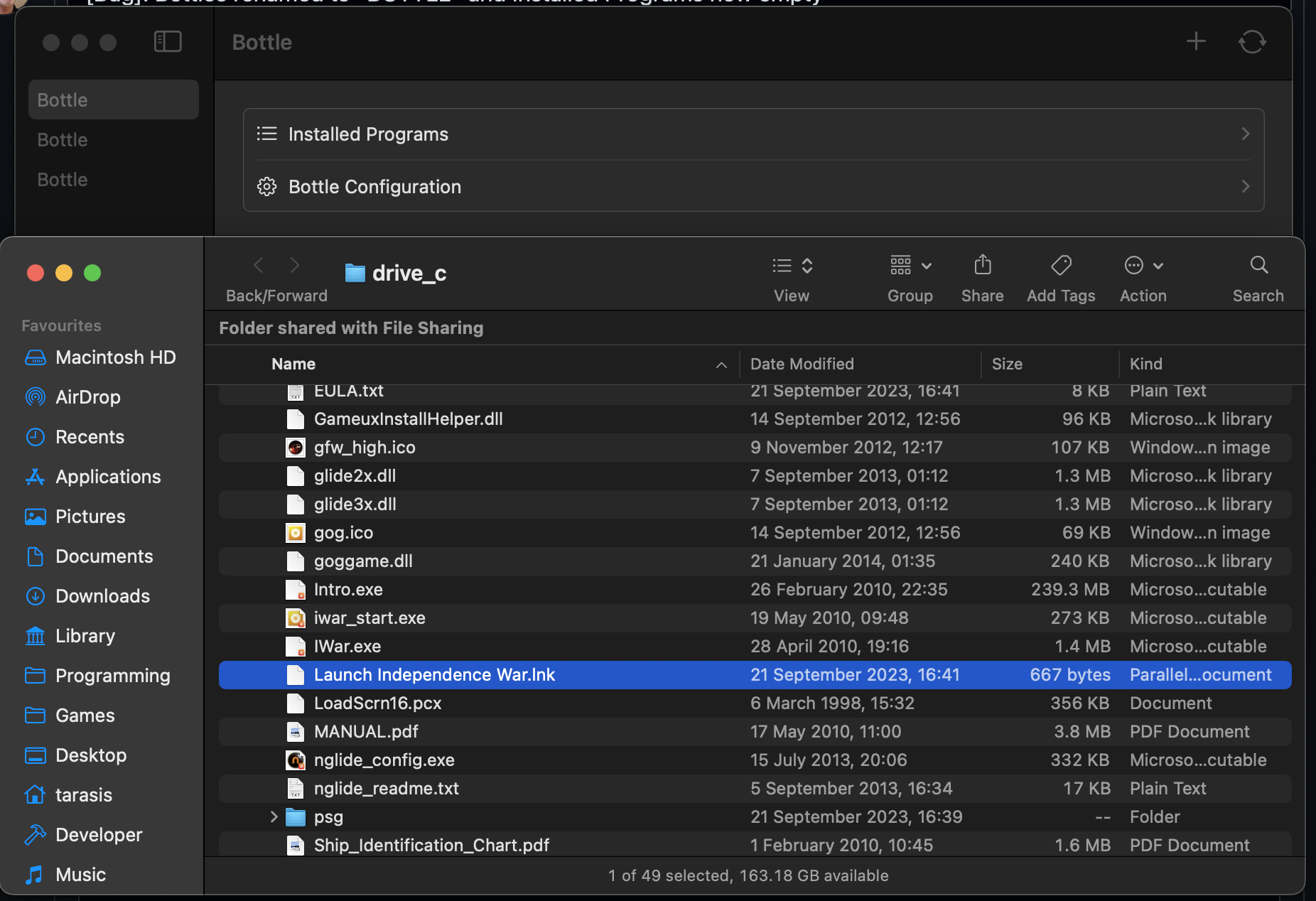Select MANUAL.pdf file

(755, 732)
